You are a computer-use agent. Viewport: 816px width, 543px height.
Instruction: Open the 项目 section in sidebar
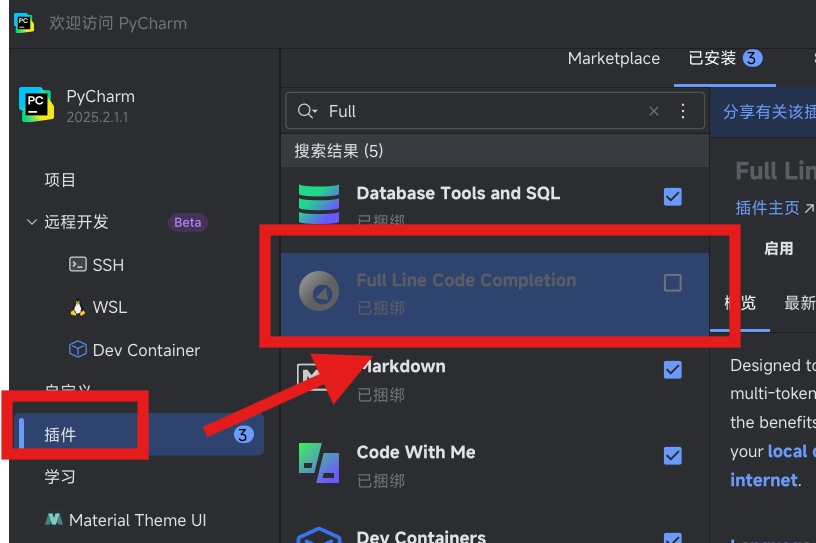pyautogui.click(x=60, y=180)
